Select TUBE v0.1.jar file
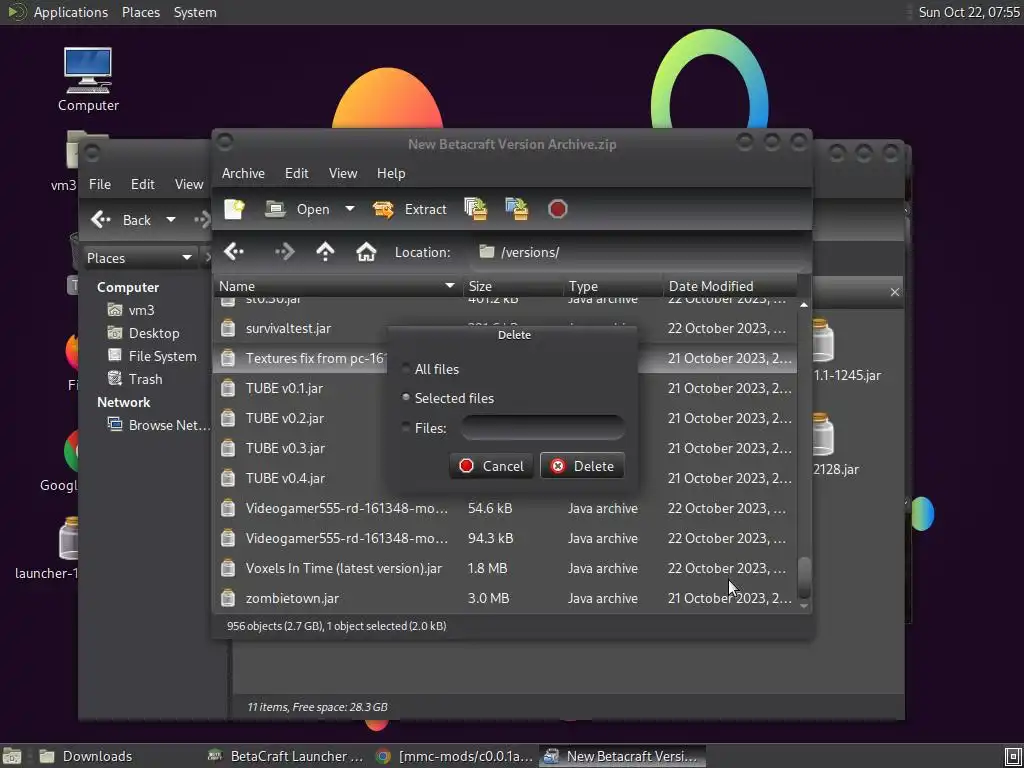Screen dimensions: 1024x768 (x=284, y=388)
